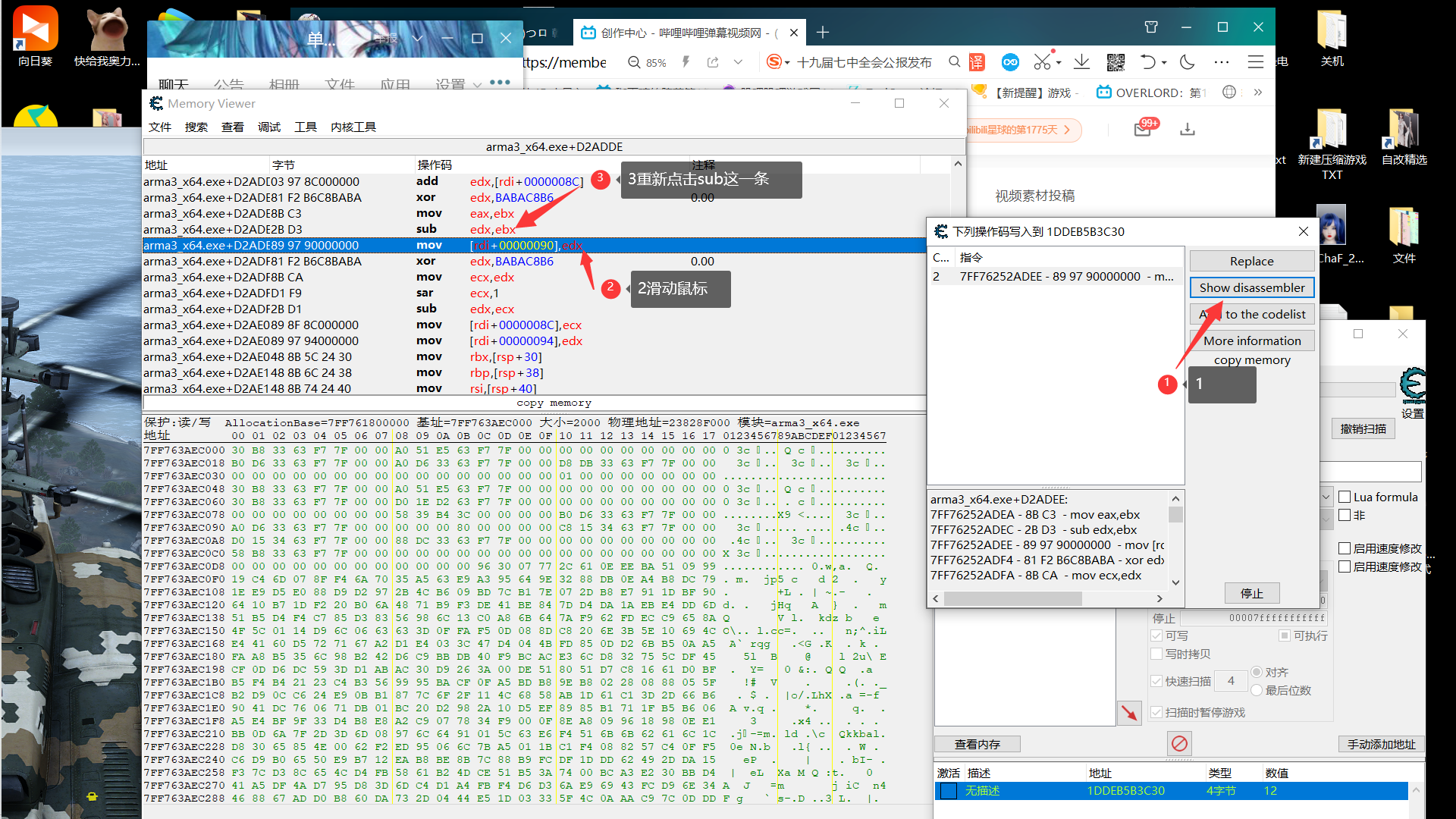Click the red 译 translate icon
Viewport: 1456px width, 819px height.
pyautogui.click(x=977, y=62)
